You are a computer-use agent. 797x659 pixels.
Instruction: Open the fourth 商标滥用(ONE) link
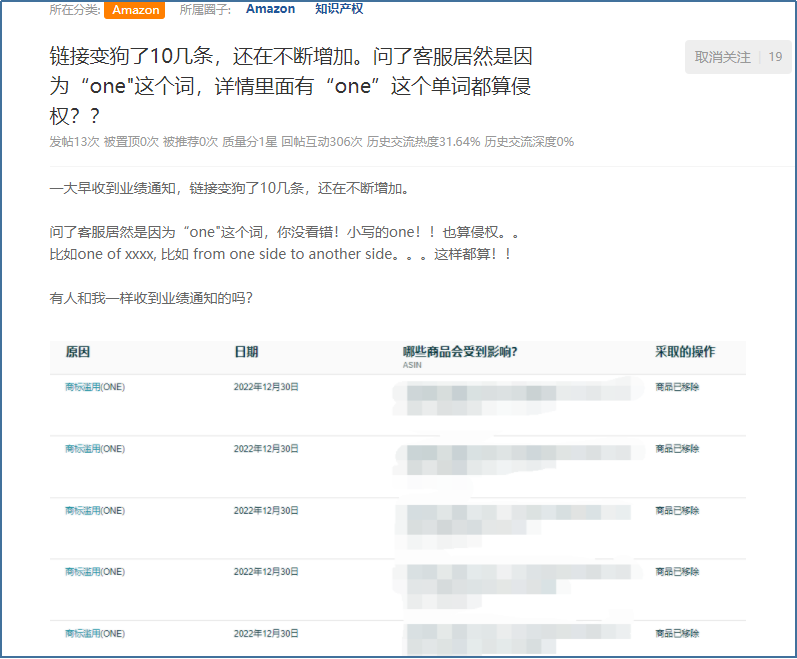pyautogui.click(x=95, y=572)
